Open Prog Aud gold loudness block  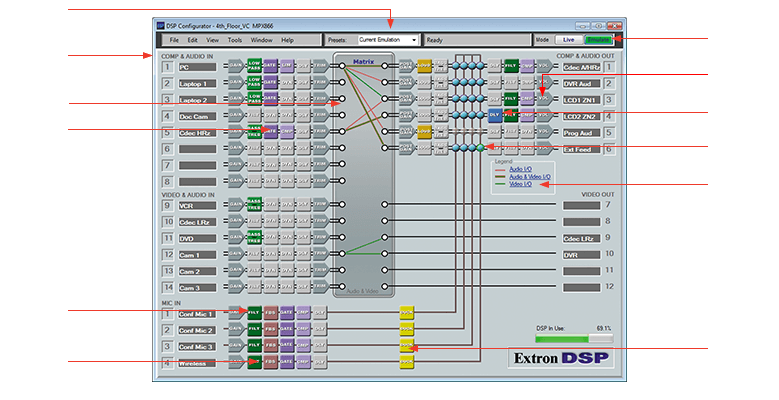pyautogui.click(x=424, y=132)
